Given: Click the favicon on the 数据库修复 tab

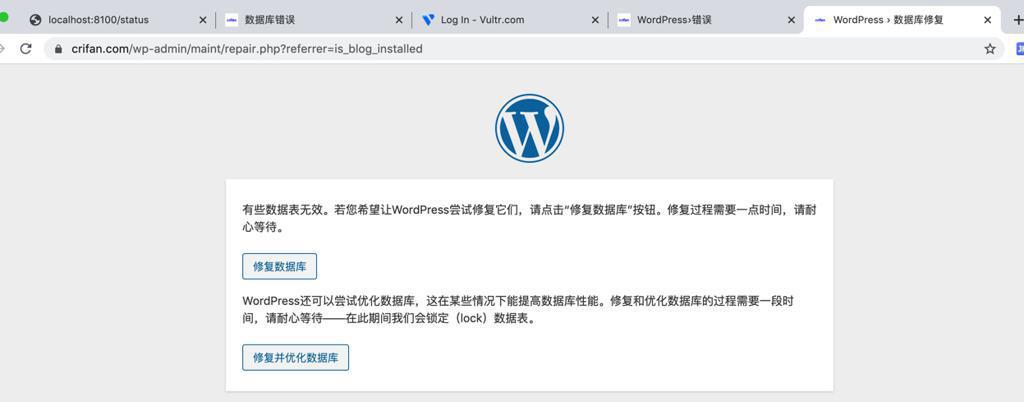Looking at the screenshot, I should [x=820, y=20].
